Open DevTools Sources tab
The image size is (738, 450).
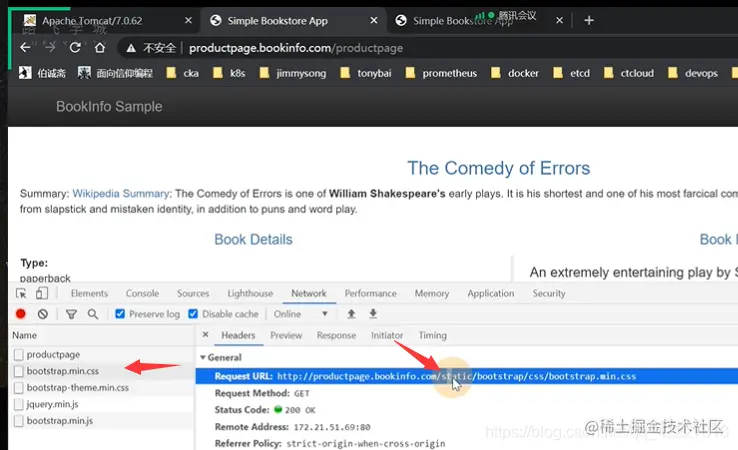(193, 293)
